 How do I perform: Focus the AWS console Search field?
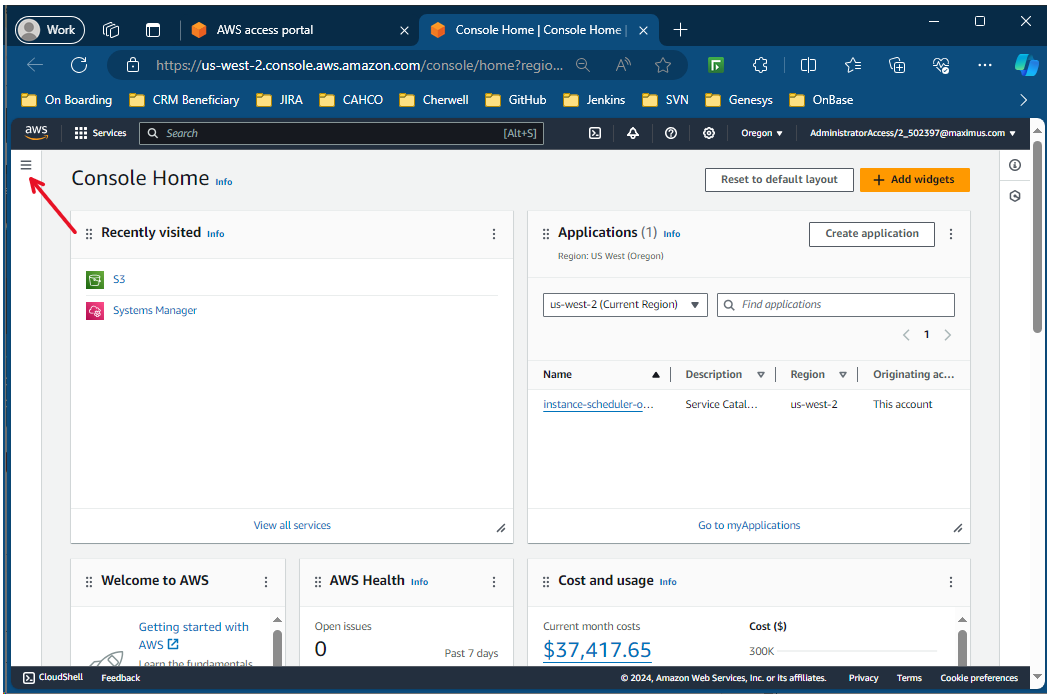(x=341, y=133)
